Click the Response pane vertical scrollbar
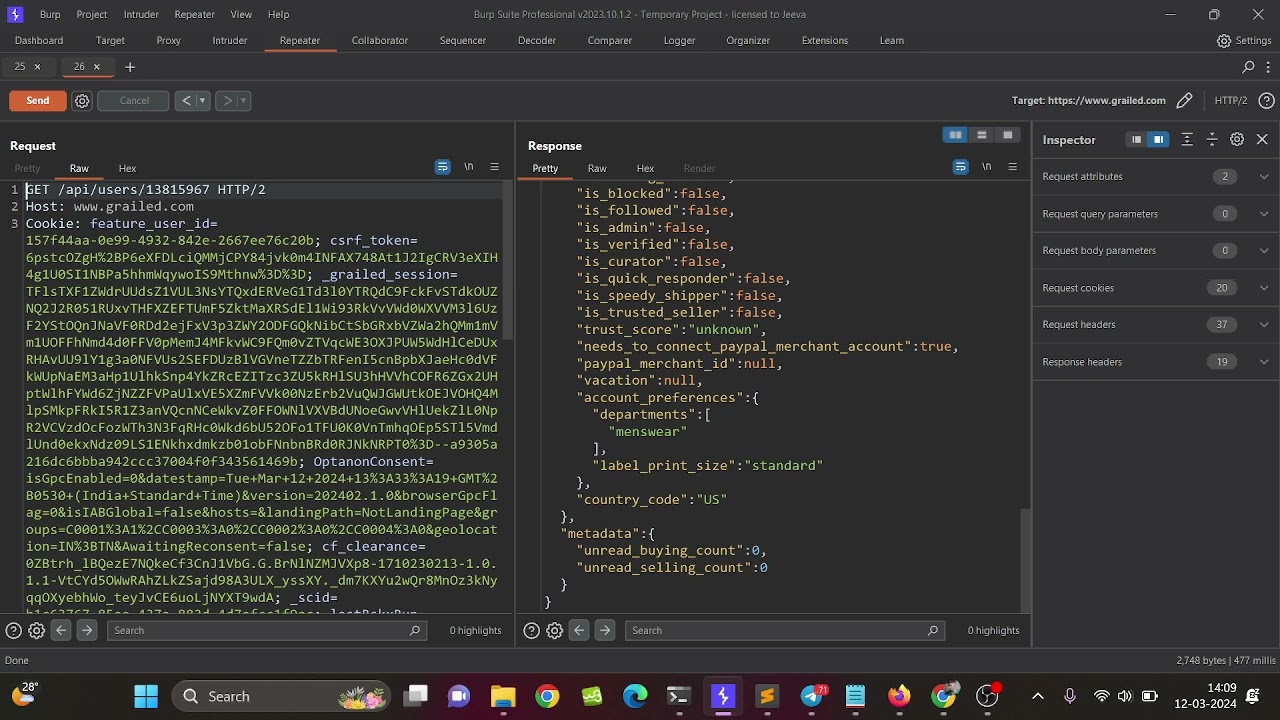 (x=1023, y=560)
